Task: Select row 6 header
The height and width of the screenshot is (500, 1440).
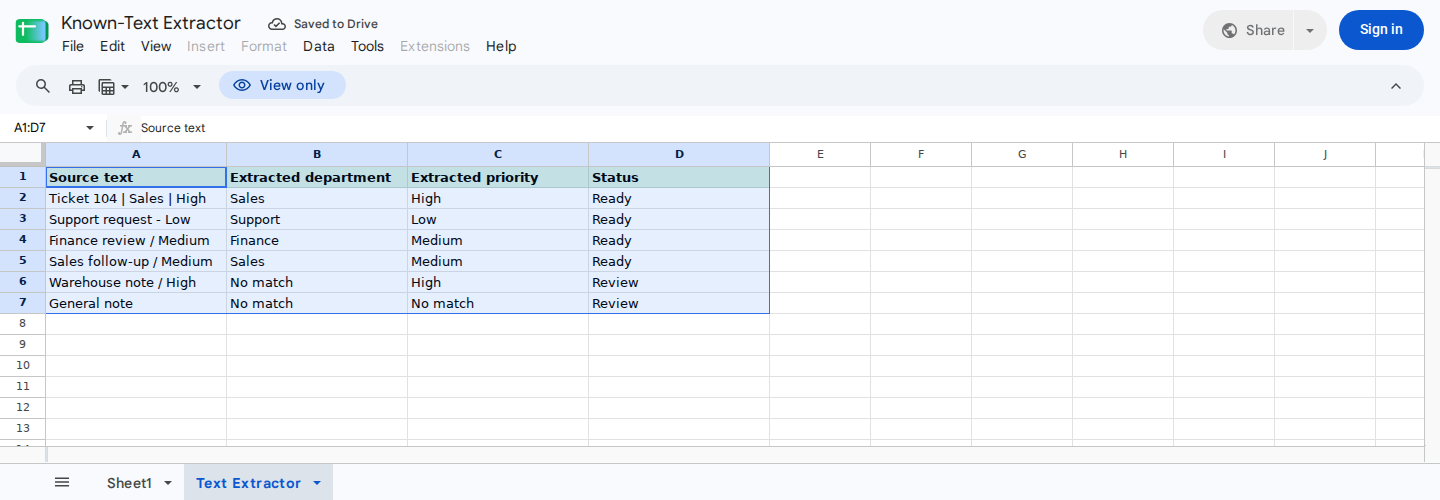Action: [x=23, y=282]
